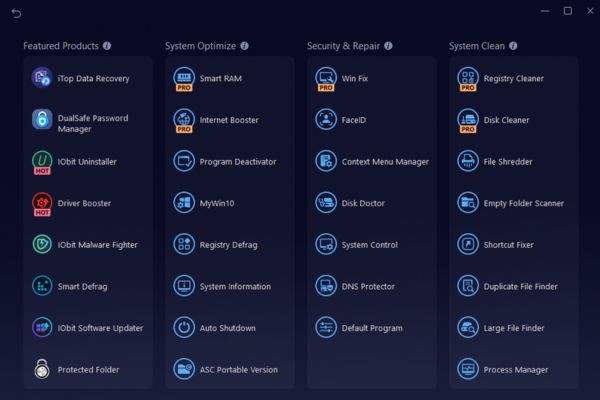
Task: Maximize the window
Action: coord(568,11)
